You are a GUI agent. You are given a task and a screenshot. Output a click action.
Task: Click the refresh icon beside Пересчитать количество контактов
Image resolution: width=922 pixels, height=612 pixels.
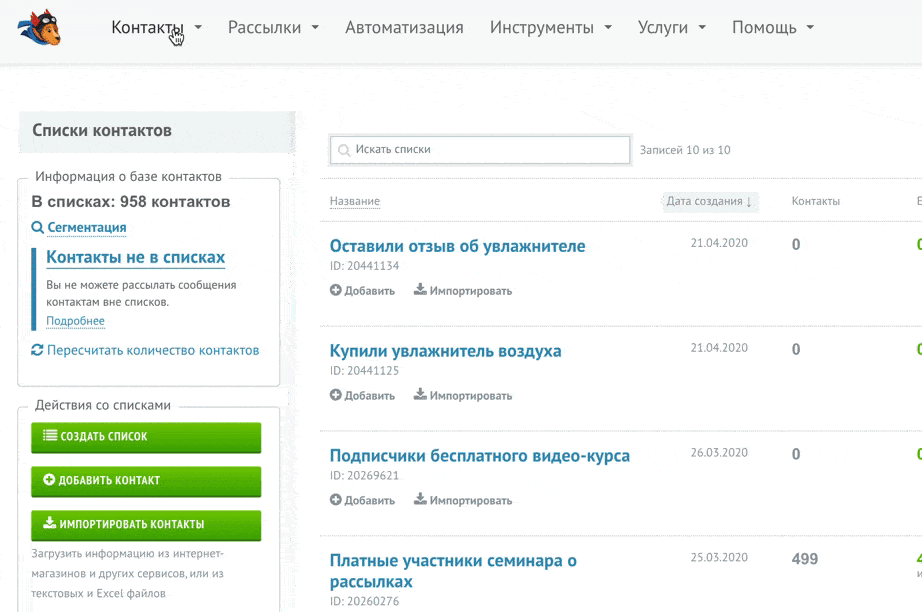[37, 350]
